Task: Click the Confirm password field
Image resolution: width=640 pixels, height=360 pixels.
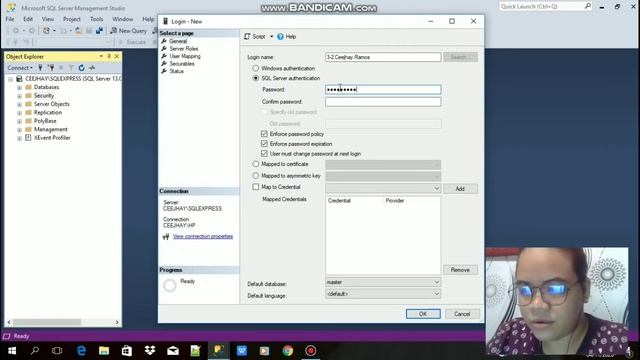Action: pos(383,102)
